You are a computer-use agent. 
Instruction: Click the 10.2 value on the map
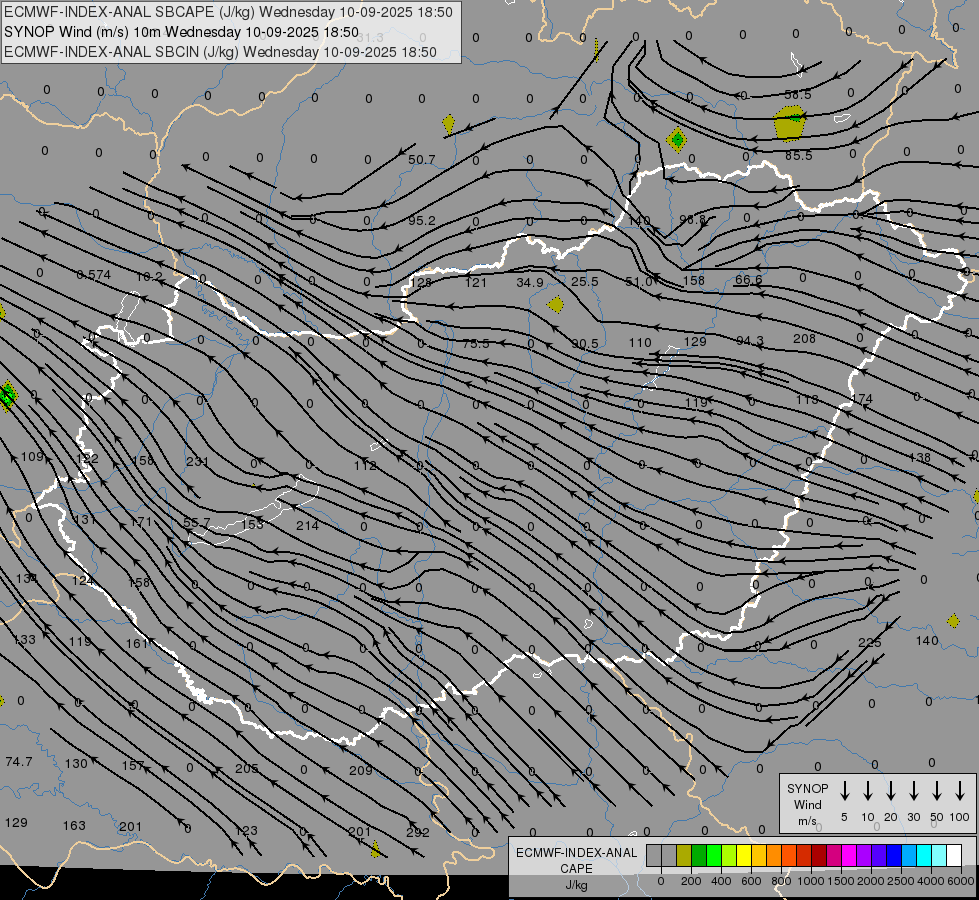click(x=149, y=276)
